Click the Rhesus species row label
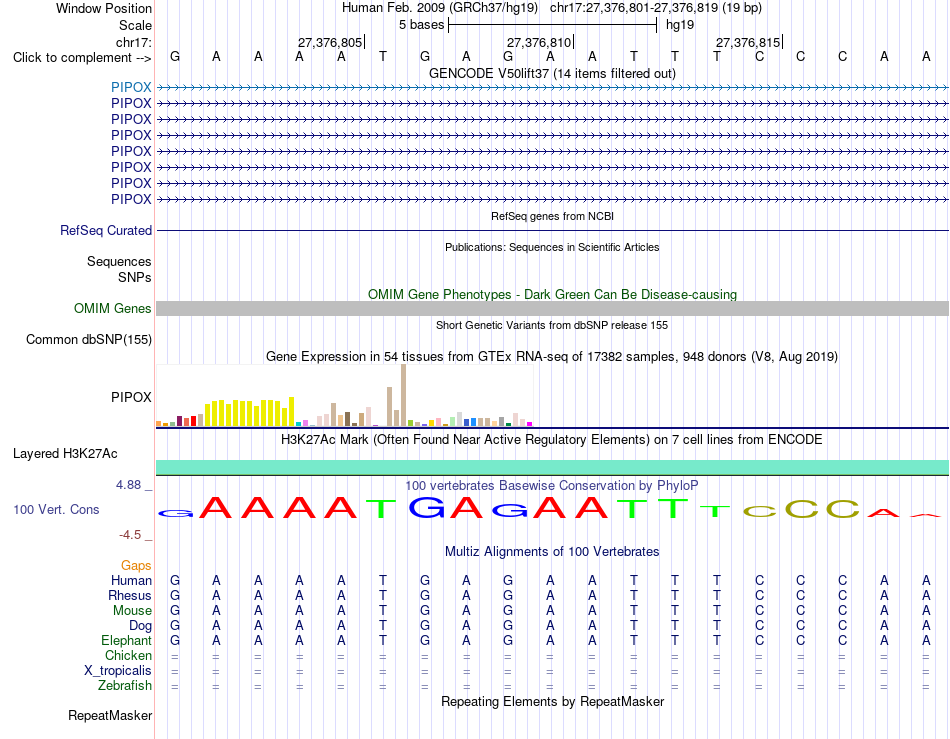The height and width of the screenshot is (739, 950). (x=130, y=595)
